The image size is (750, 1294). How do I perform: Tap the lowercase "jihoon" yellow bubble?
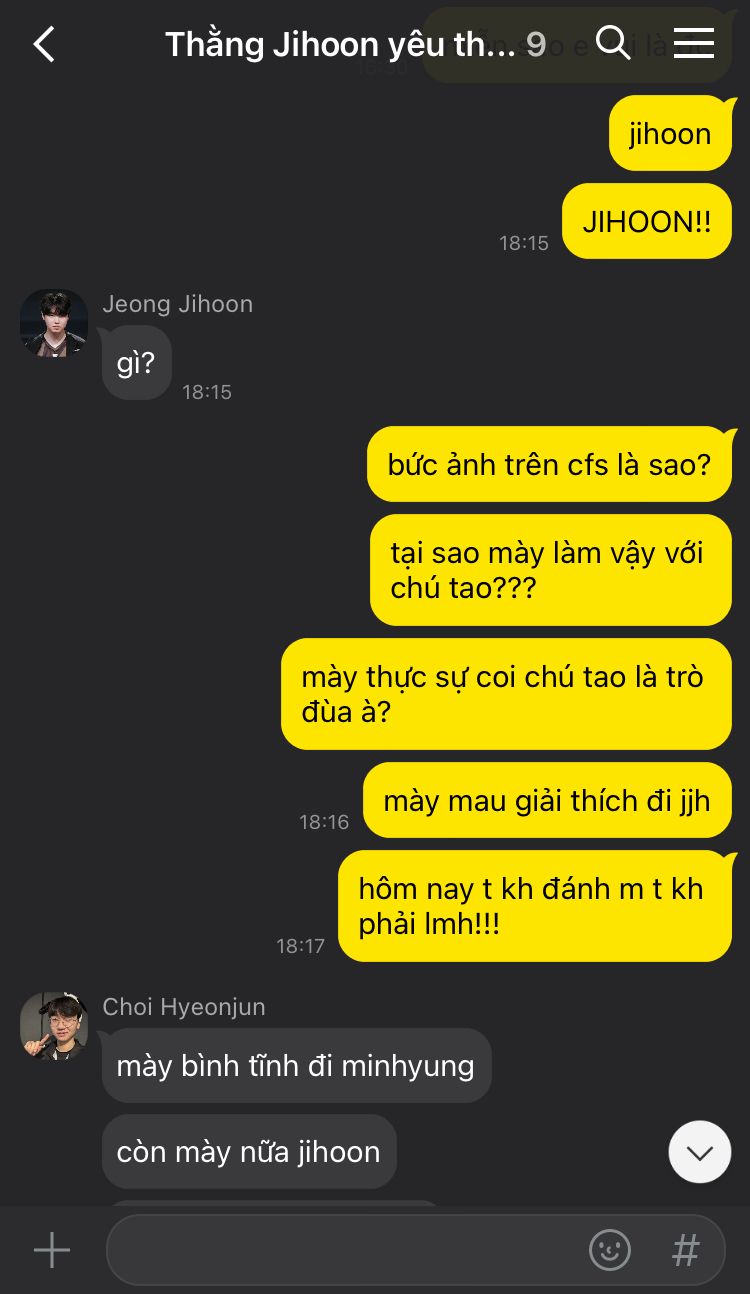pyautogui.click(x=670, y=134)
